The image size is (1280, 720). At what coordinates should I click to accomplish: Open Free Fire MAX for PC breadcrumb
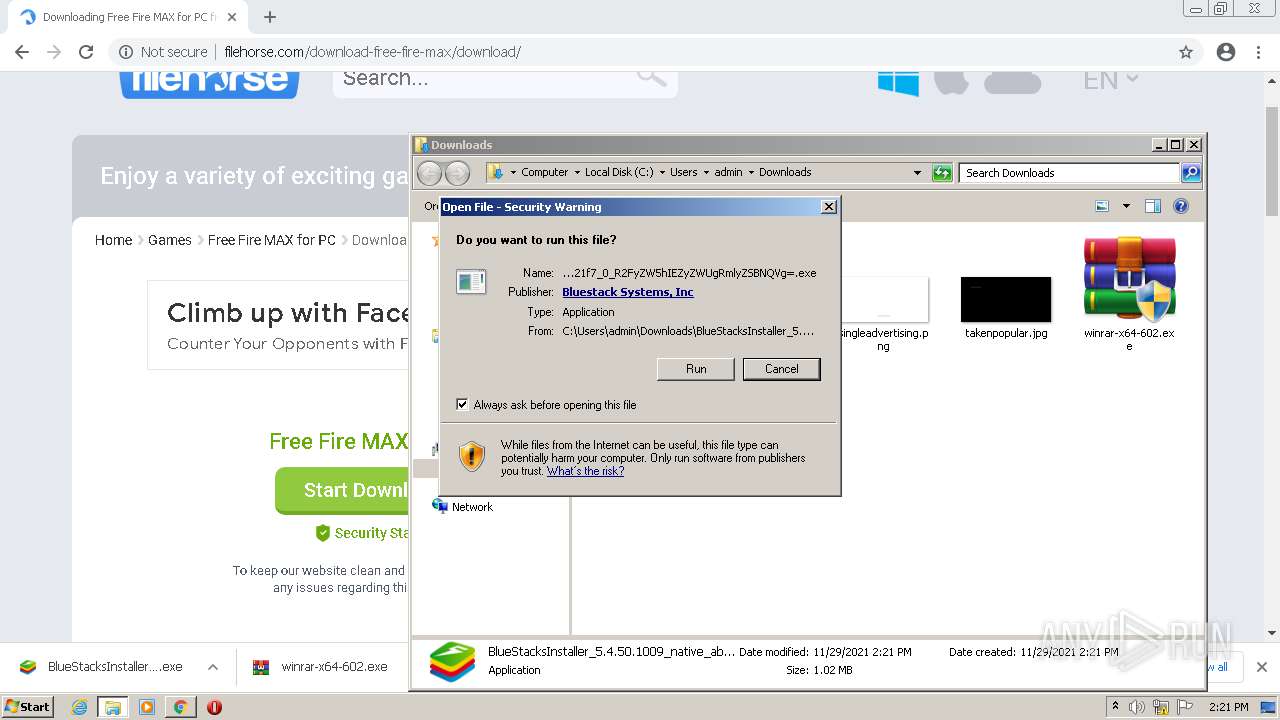click(271, 240)
